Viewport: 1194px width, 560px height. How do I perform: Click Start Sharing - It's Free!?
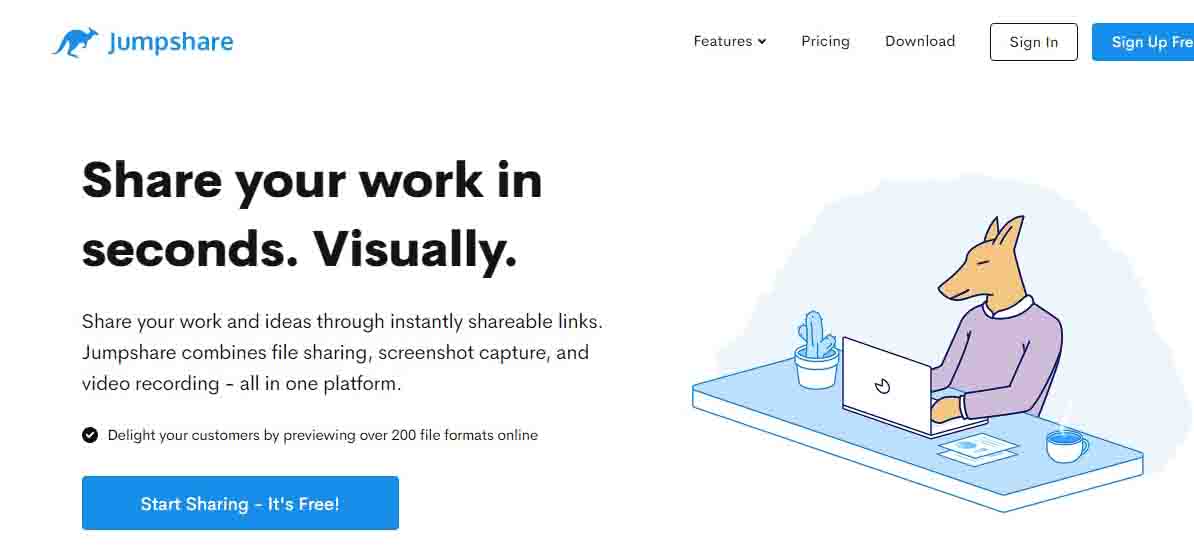(240, 503)
